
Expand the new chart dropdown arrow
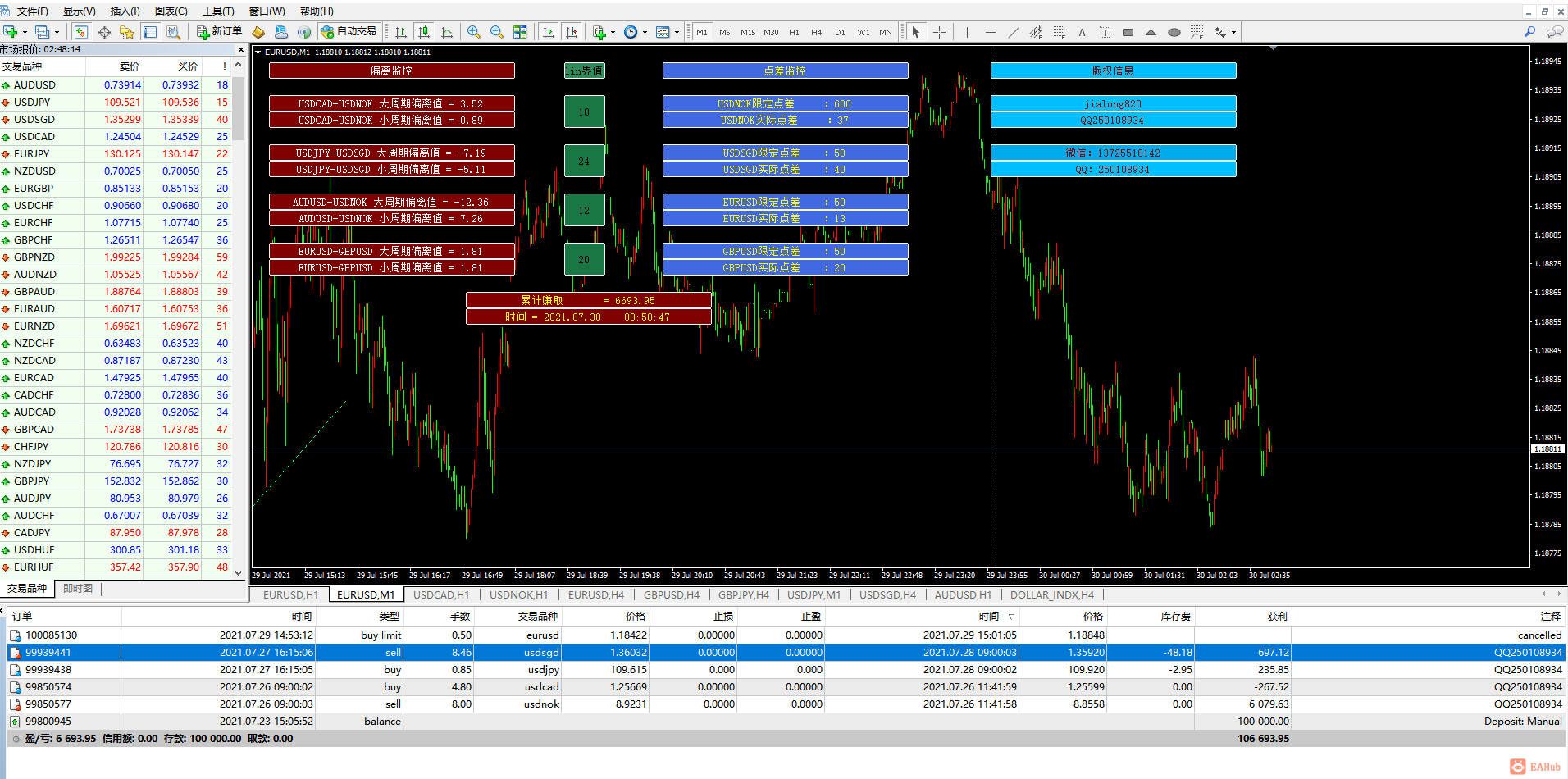click(25, 33)
